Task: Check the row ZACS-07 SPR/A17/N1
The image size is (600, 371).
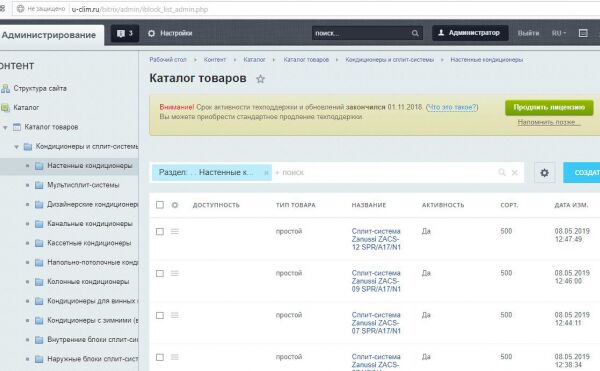Action: click(160, 316)
